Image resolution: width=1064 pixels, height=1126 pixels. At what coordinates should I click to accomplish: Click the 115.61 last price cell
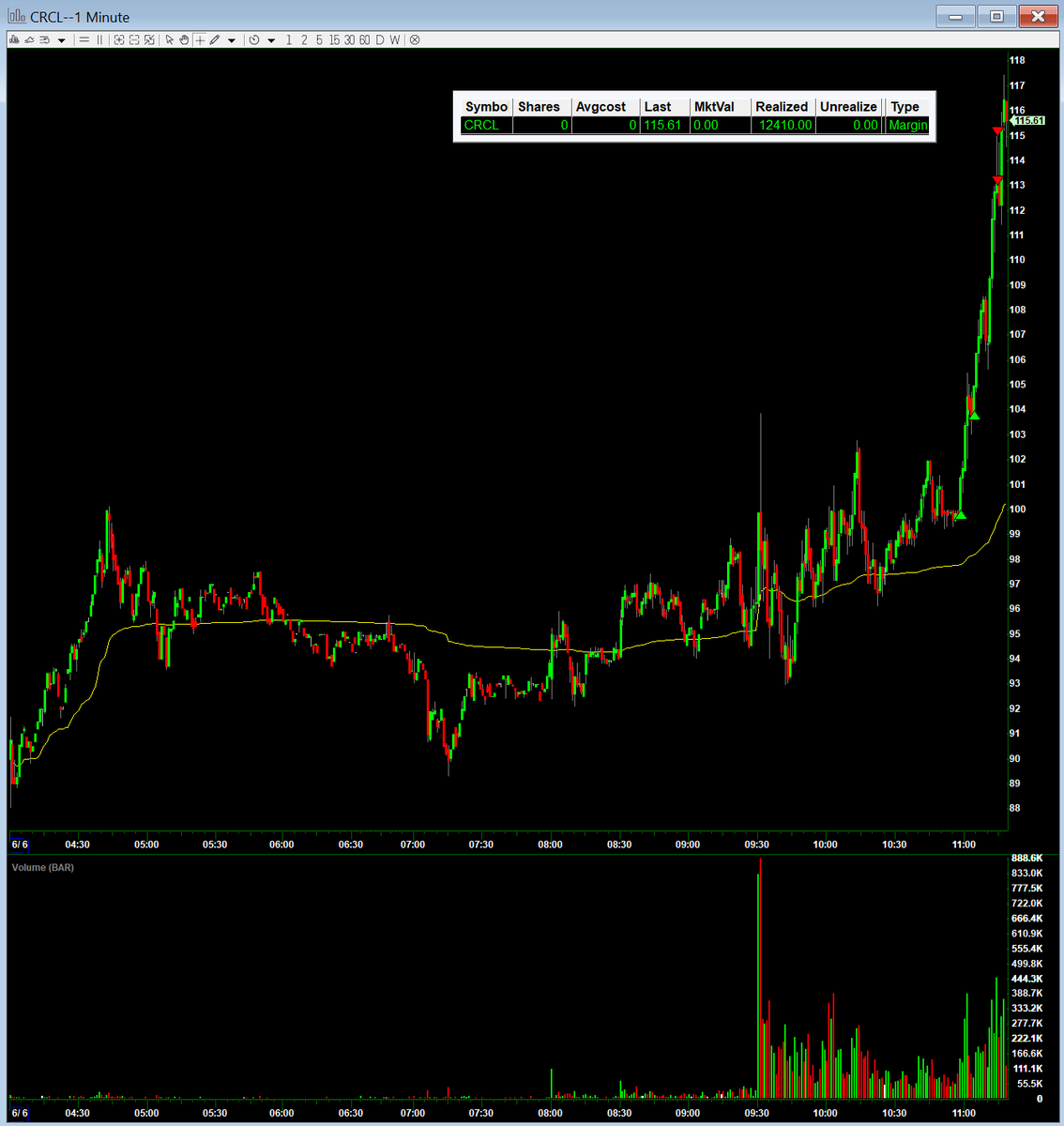[x=662, y=125]
